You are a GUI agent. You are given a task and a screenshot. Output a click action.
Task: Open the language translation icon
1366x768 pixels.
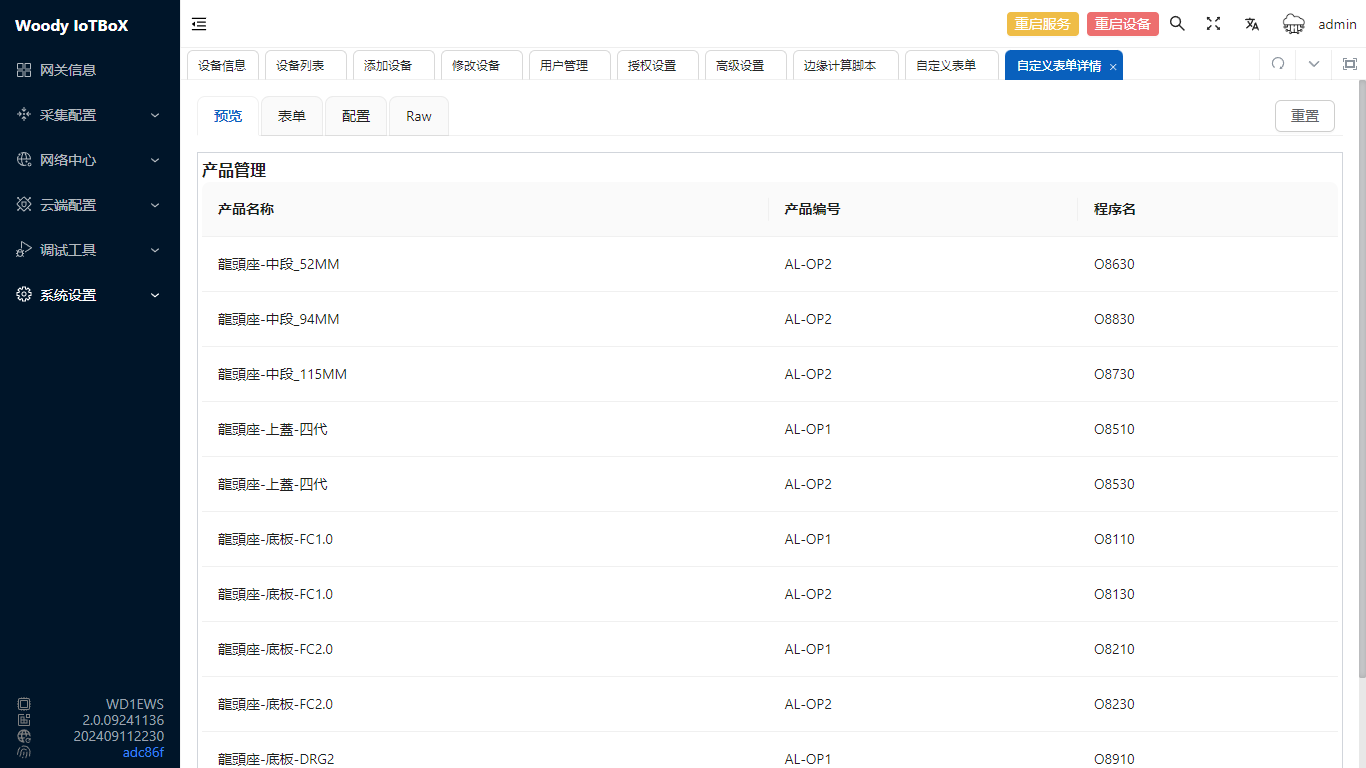pyautogui.click(x=1251, y=24)
